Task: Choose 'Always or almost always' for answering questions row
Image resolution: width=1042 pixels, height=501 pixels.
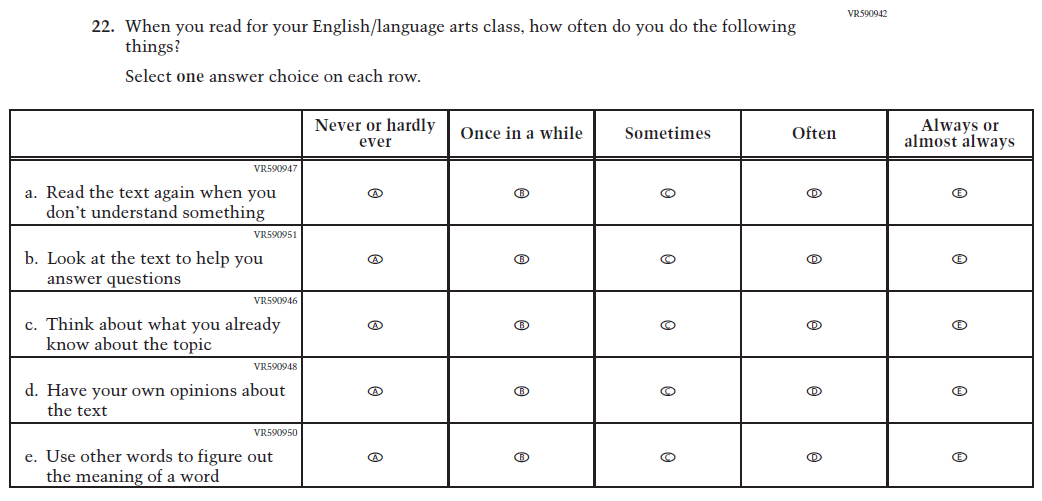Action: click(x=959, y=259)
